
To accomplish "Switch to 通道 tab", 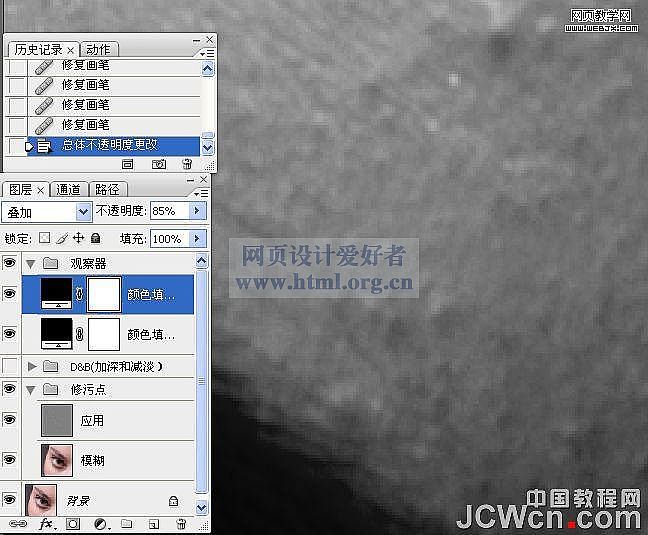I will pyautogui.click(x=69, y=190).
